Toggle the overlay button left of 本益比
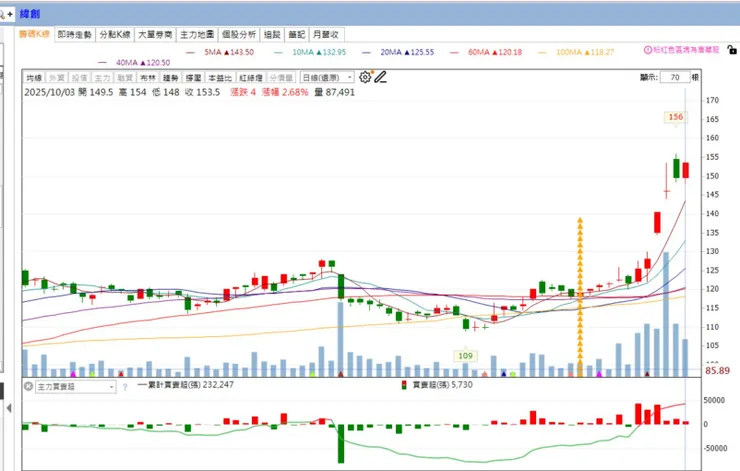 (193, 77)
